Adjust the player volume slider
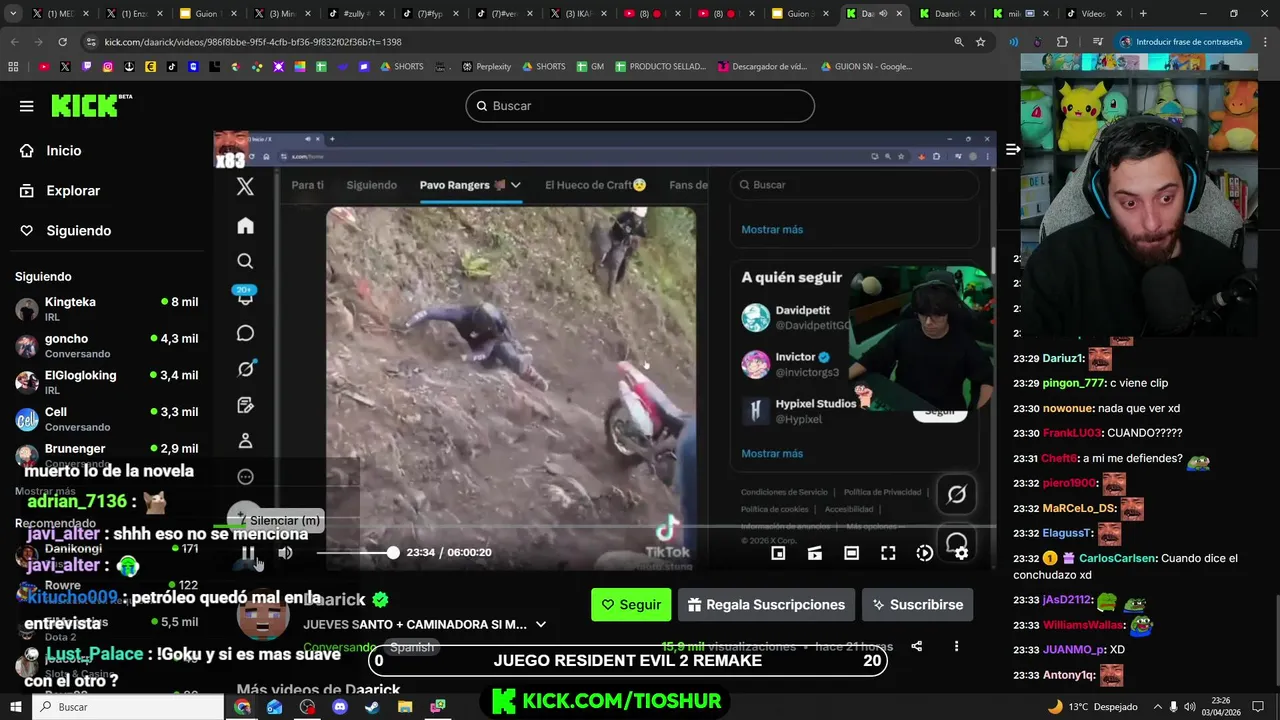The image size is (1280, 720). pos(358,553)
